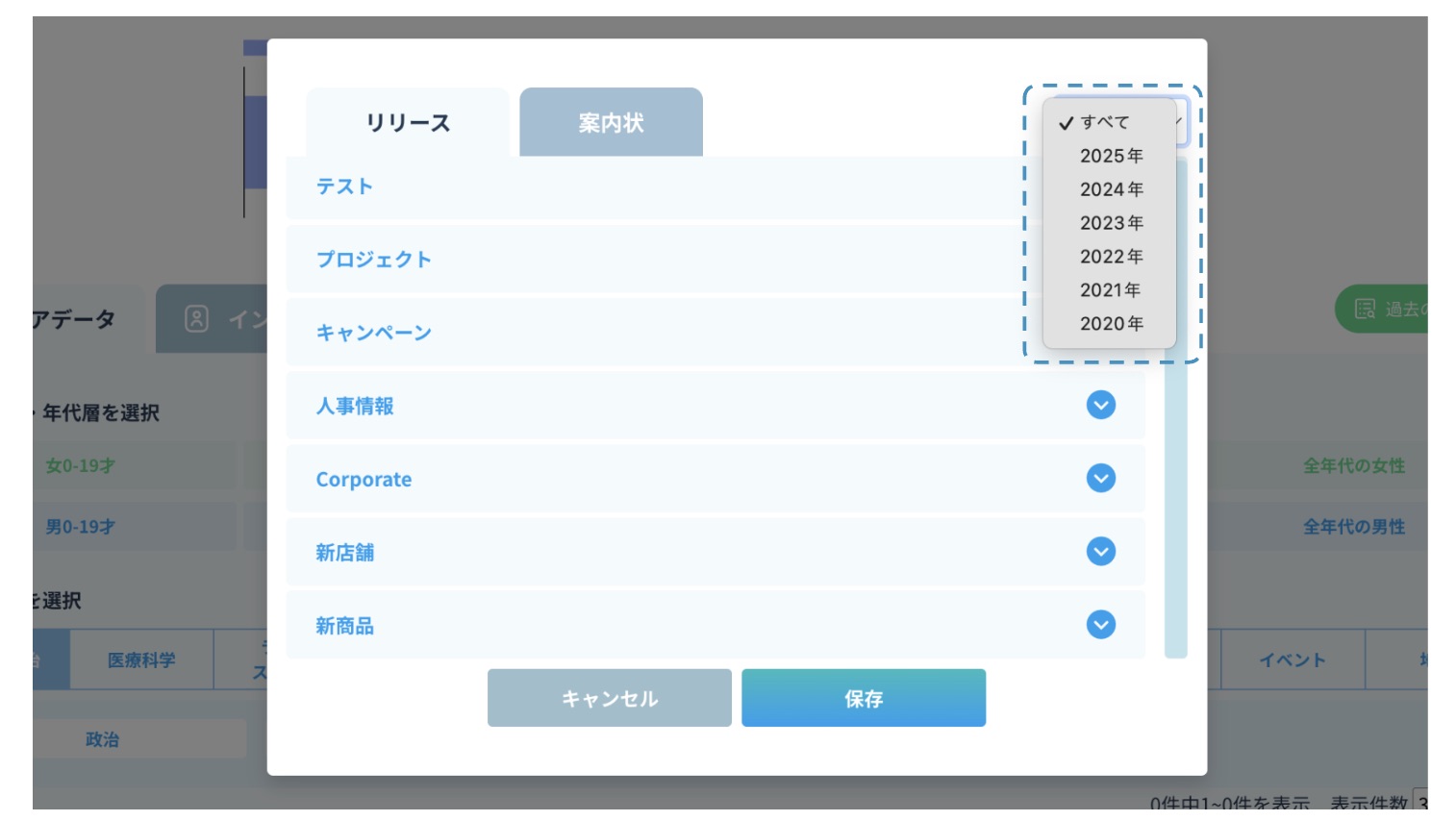Select the 2021年 option

point(1111,290)
